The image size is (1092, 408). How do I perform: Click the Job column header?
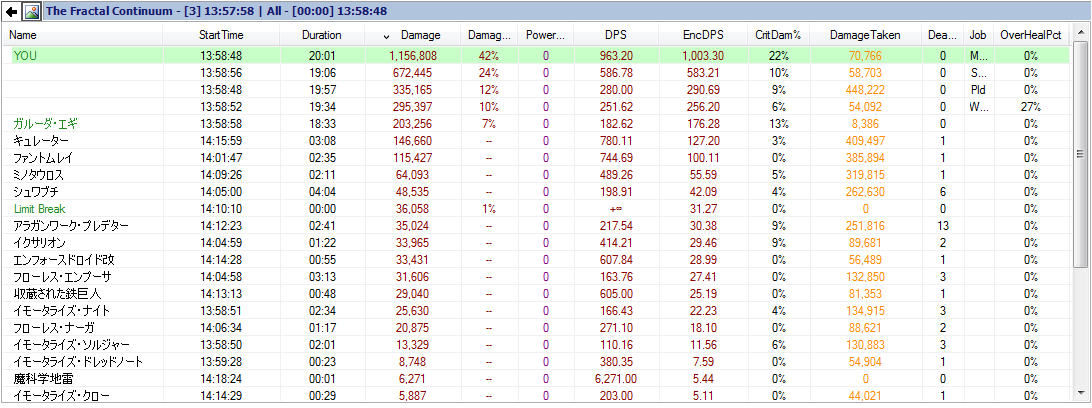pos(978,35)
